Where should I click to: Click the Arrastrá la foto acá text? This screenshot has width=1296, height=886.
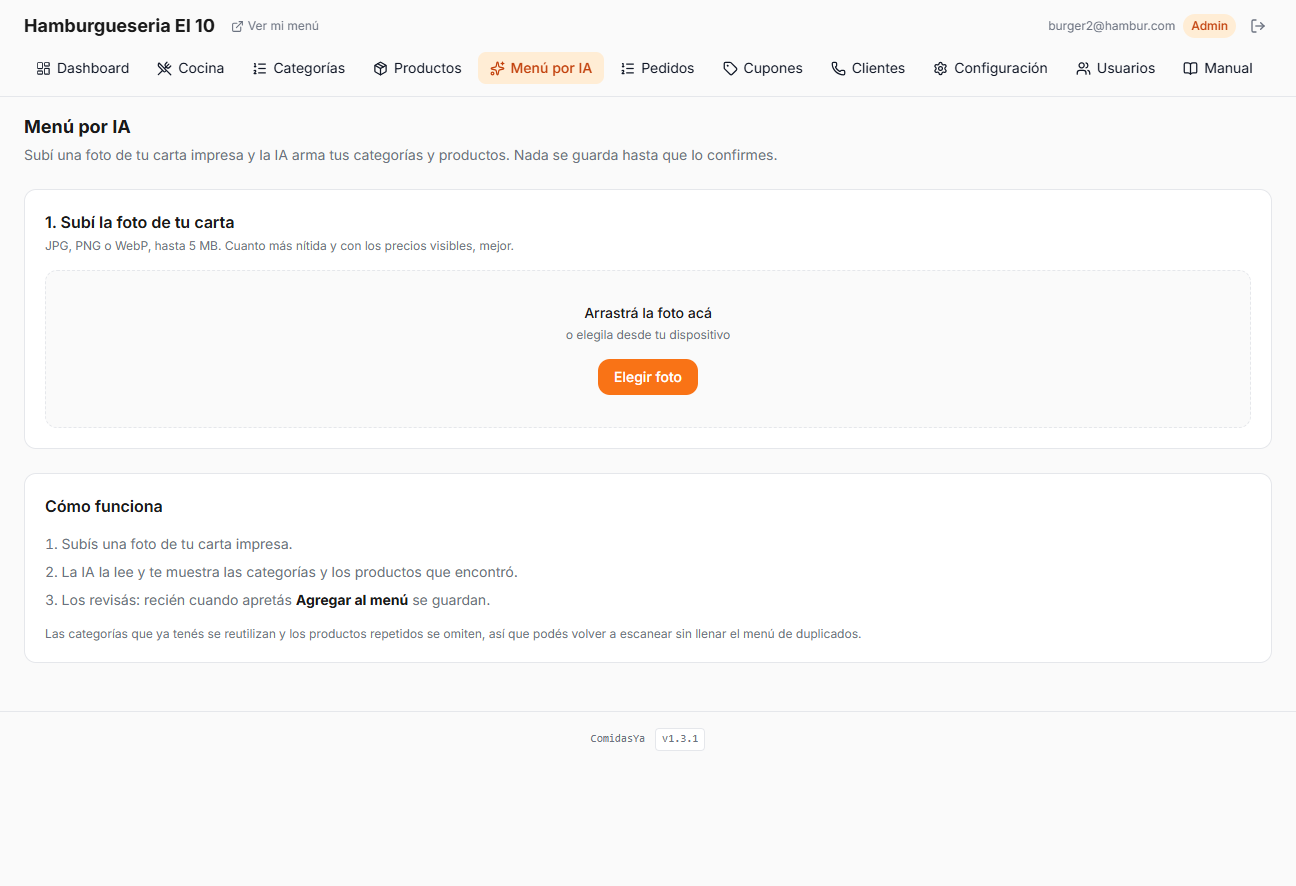coord(648,313)
